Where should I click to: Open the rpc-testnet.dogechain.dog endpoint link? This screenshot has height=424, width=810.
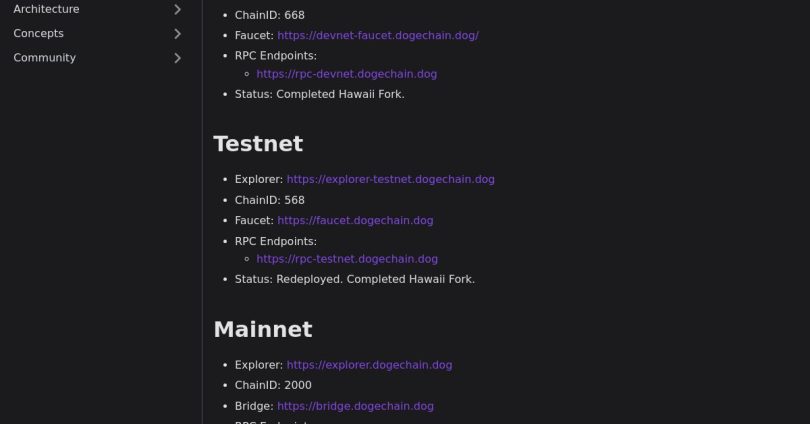(346, 259)
